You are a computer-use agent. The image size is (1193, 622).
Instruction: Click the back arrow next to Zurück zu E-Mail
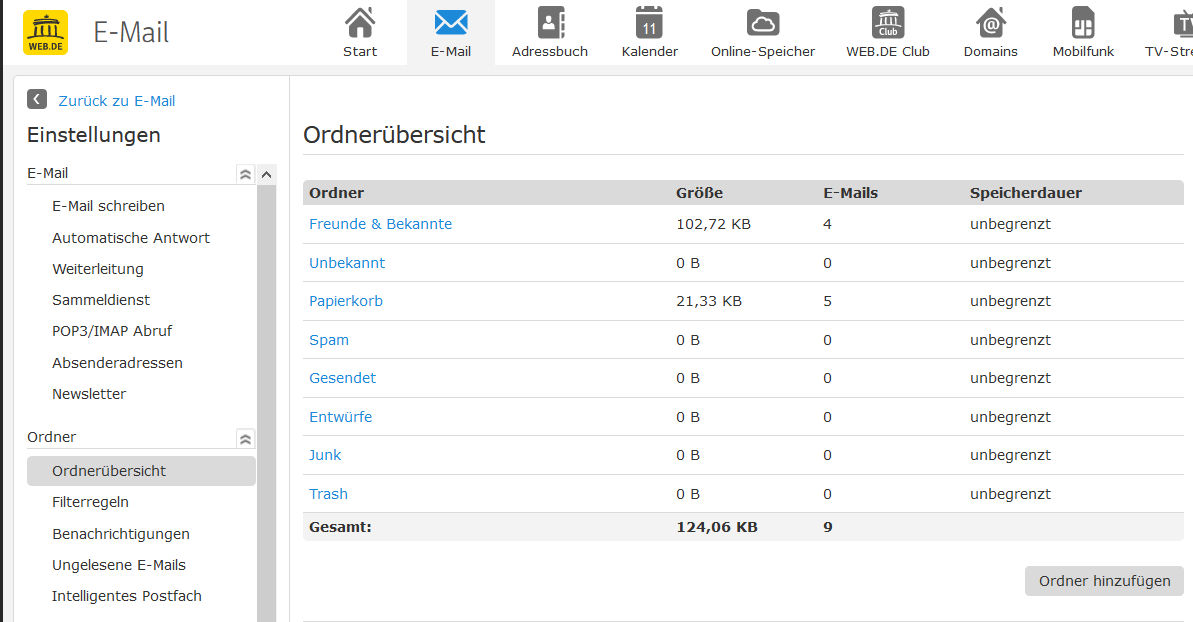tap(37, 100)
